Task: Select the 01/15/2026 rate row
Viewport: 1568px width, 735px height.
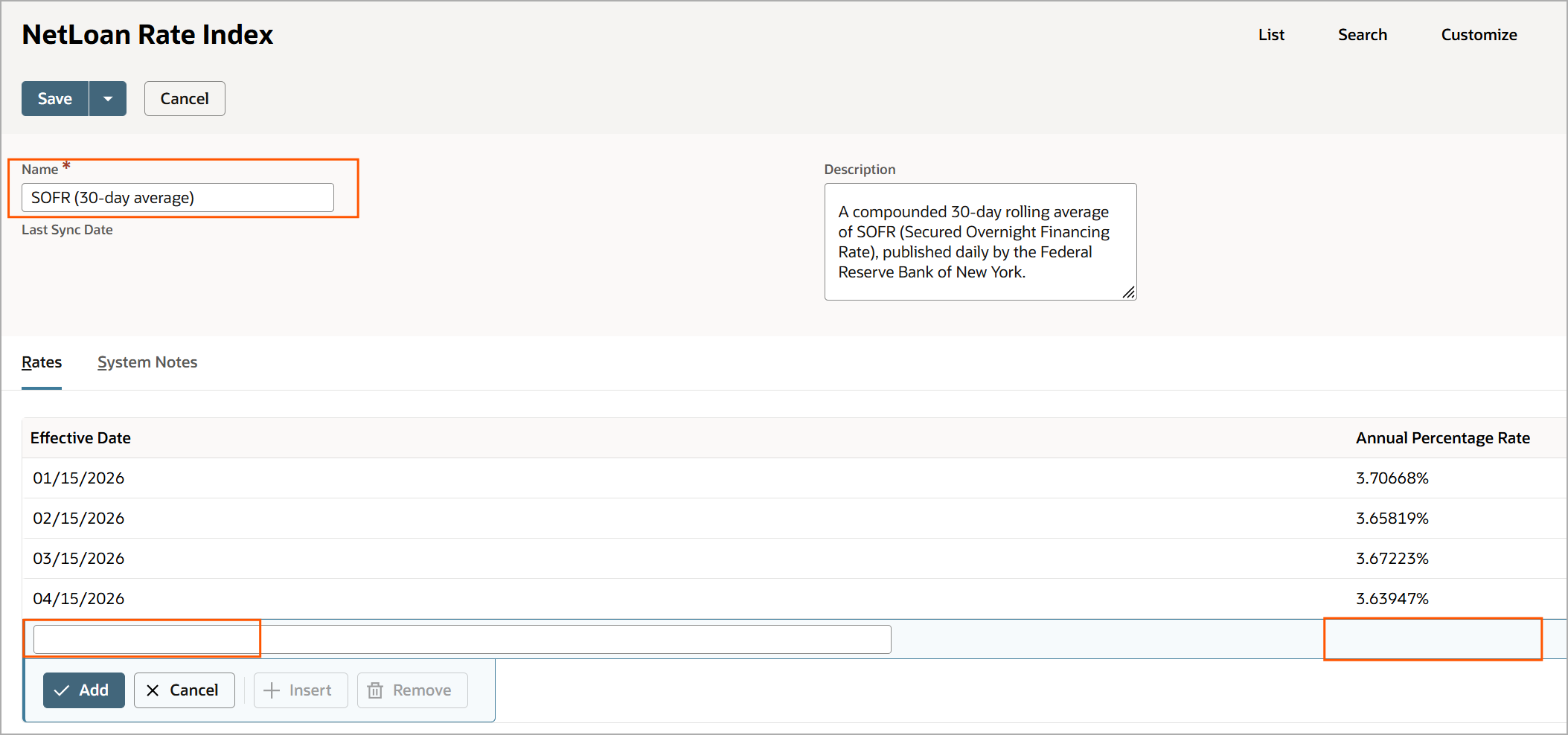Action: pos(79,478)
